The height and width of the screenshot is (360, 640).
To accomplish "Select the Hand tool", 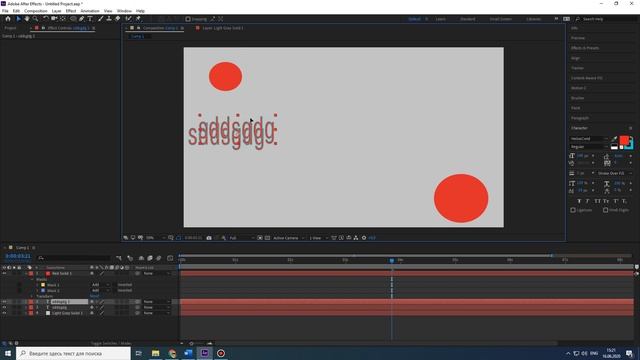I will pyautogui.click(x=27, y=19).
